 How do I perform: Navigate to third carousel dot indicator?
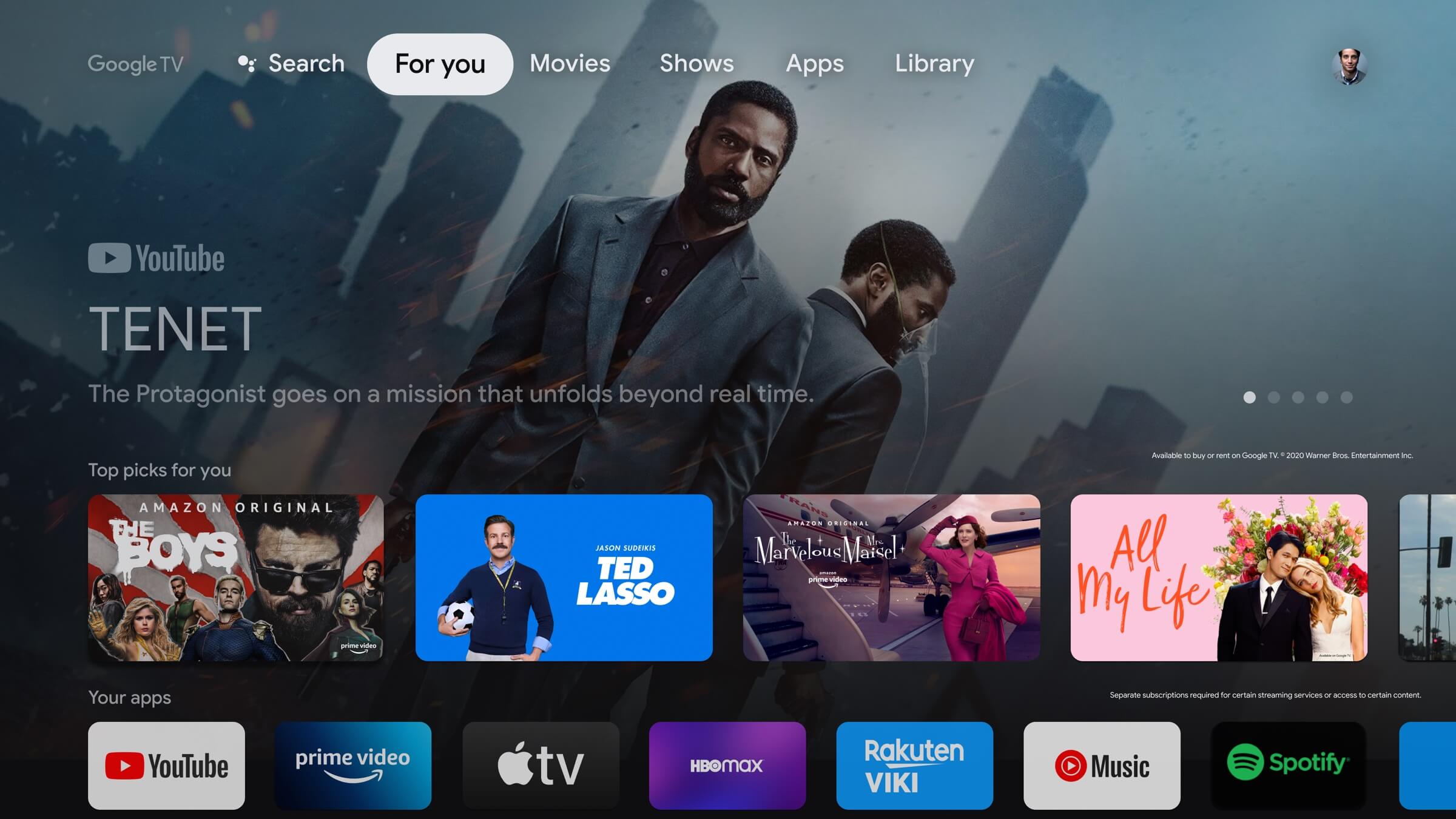pyautogui.click(x=1297, y=397)
